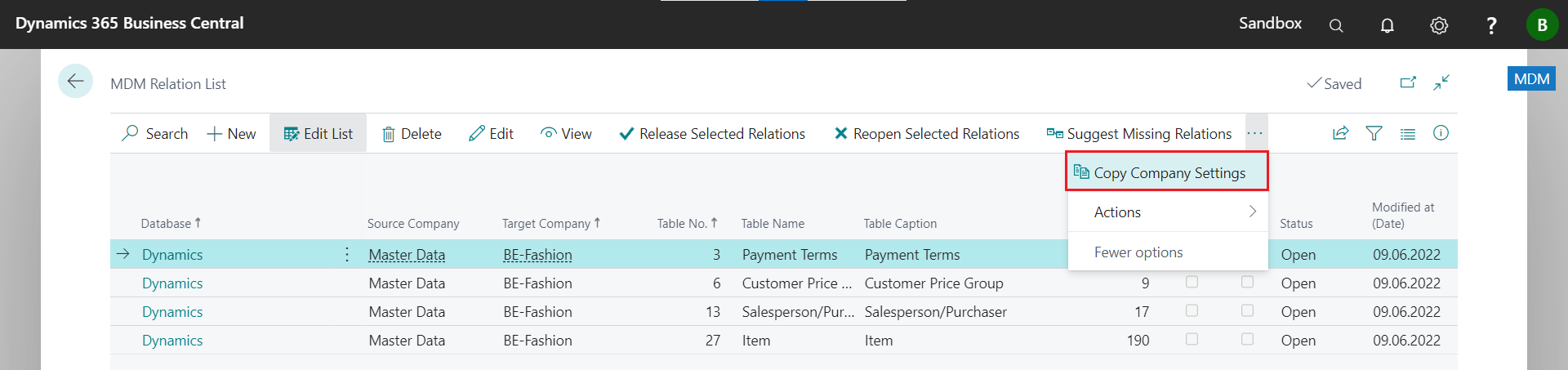Select Customer Price Group caption cell

[x=933, y=283]
